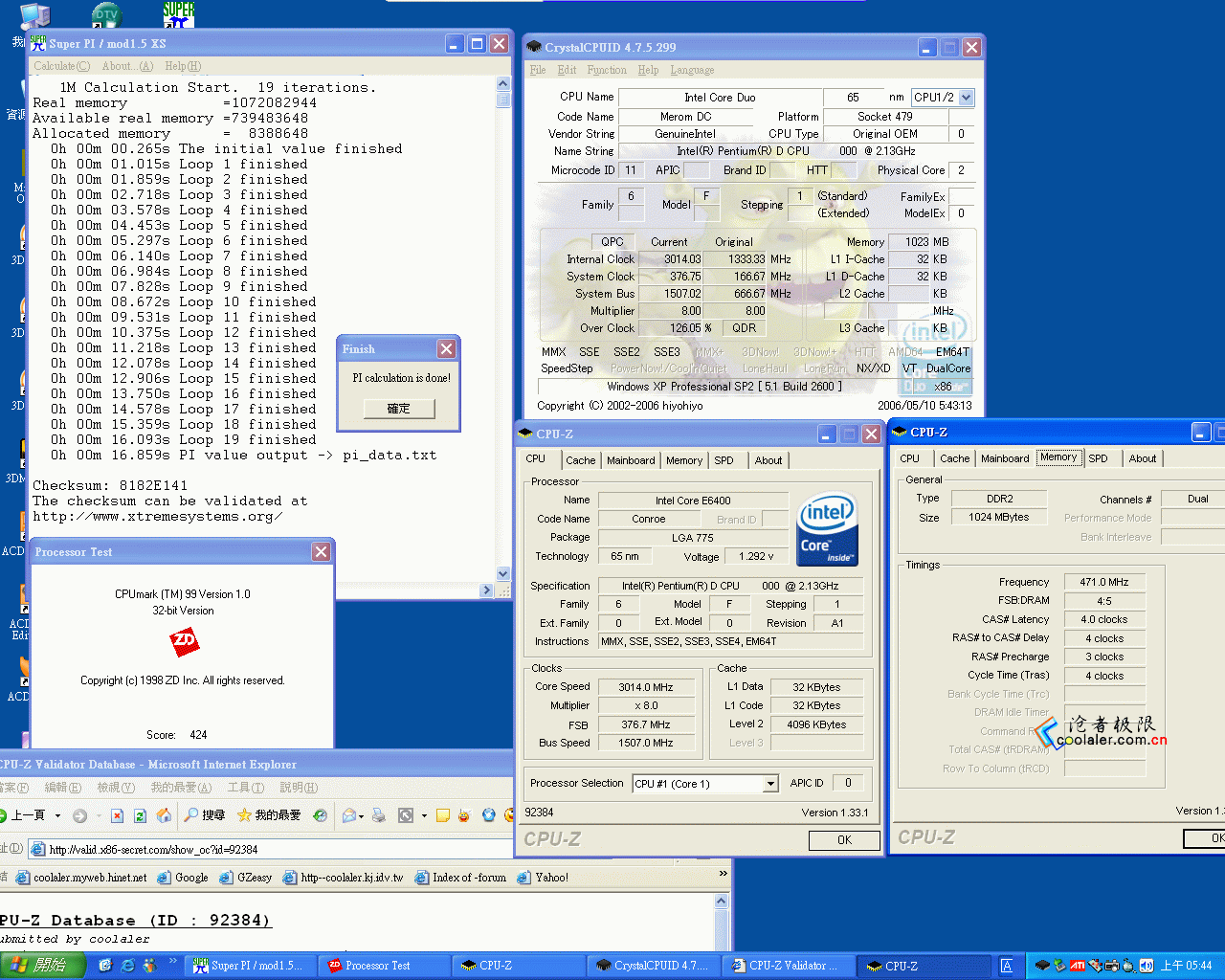Open About tab in right CPU-Z window
The image size is (1225, 980).
tap(1143, 458)
